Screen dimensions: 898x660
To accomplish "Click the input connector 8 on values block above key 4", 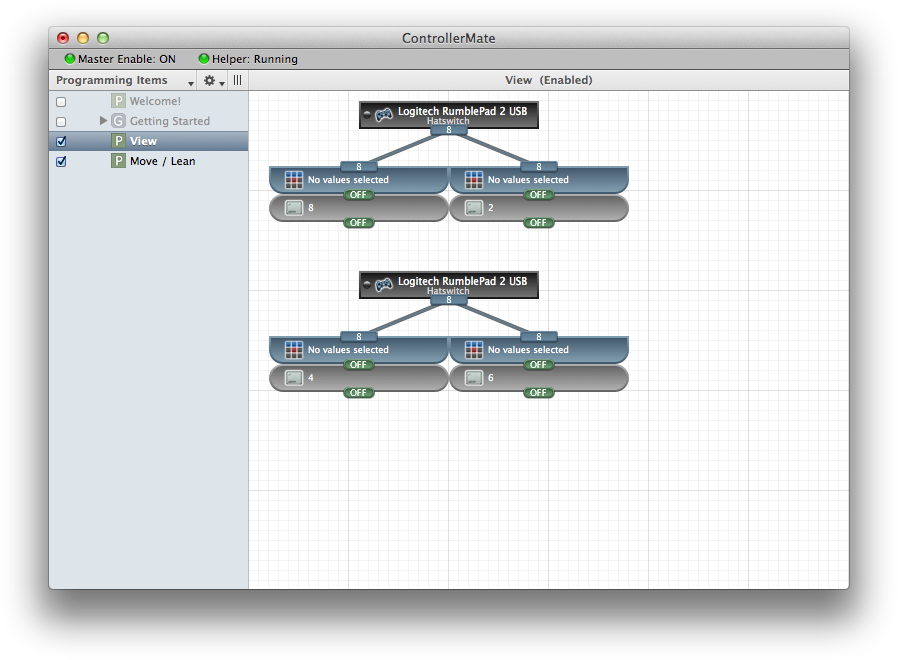I will coord(359,337).
